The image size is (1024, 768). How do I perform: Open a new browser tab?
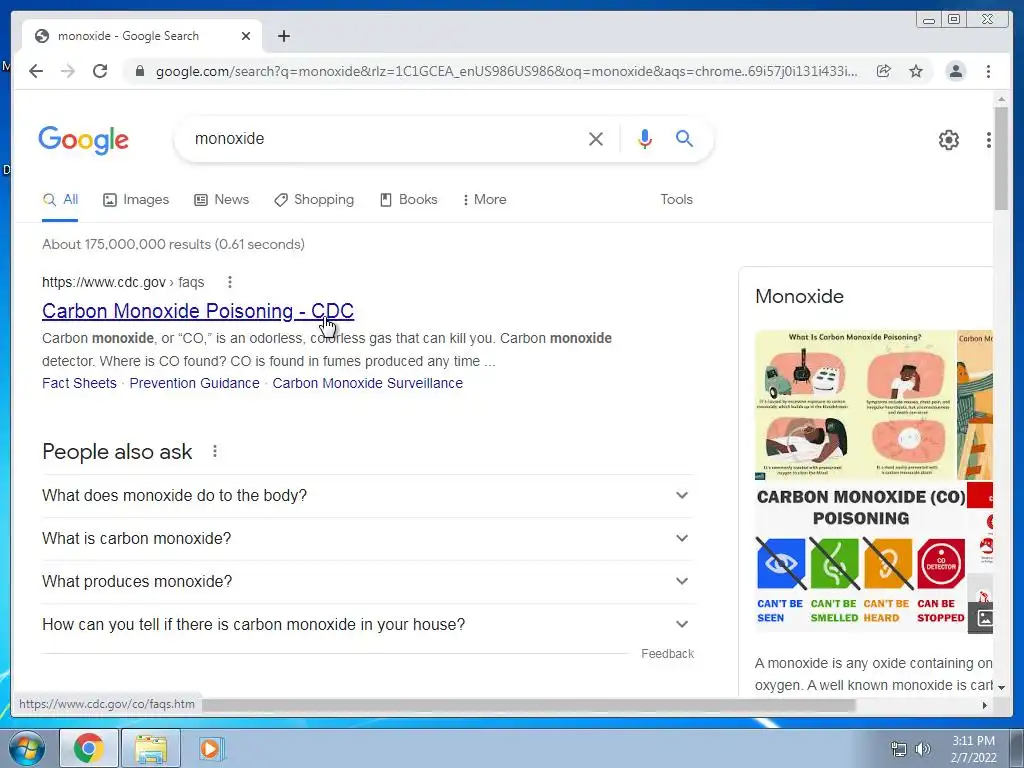click(283, 36)
